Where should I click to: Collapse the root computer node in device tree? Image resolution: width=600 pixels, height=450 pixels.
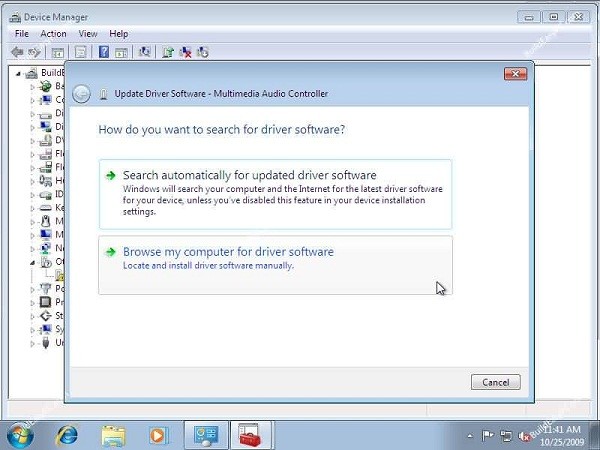[x=18, y=73]
